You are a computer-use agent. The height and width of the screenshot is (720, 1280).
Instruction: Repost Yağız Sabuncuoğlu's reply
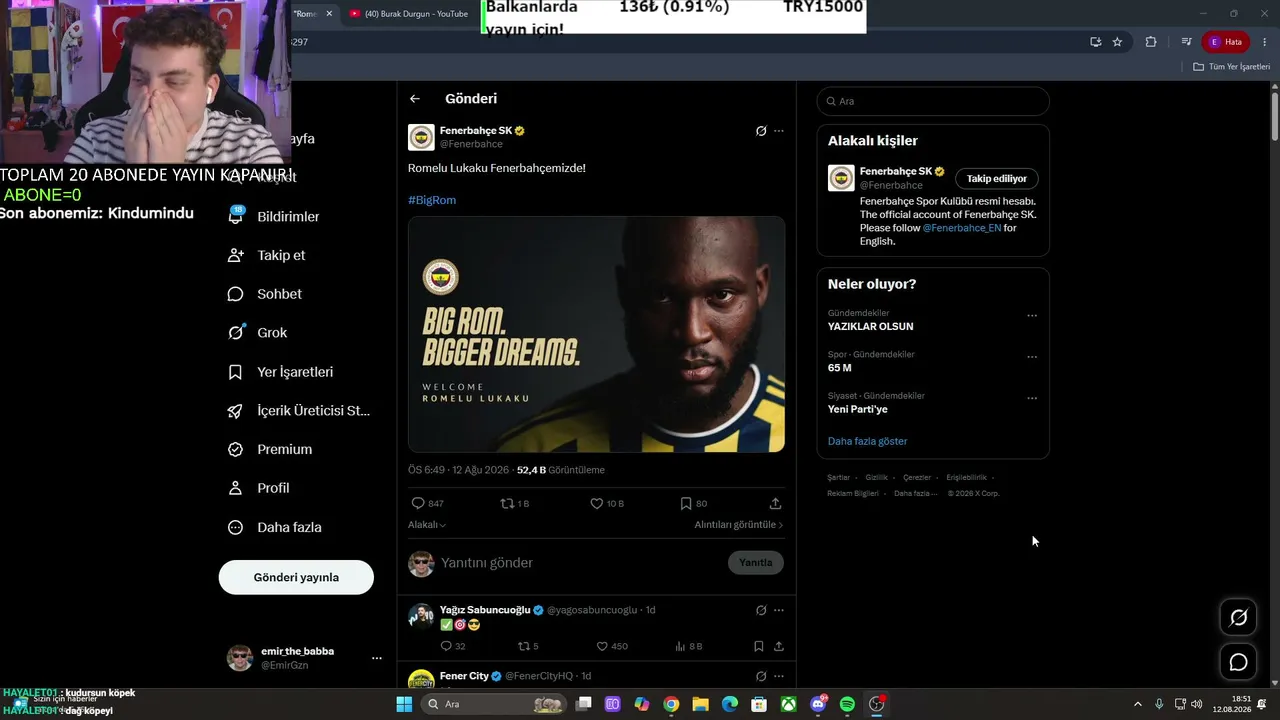pyautogui.click(x=528, y=646)
